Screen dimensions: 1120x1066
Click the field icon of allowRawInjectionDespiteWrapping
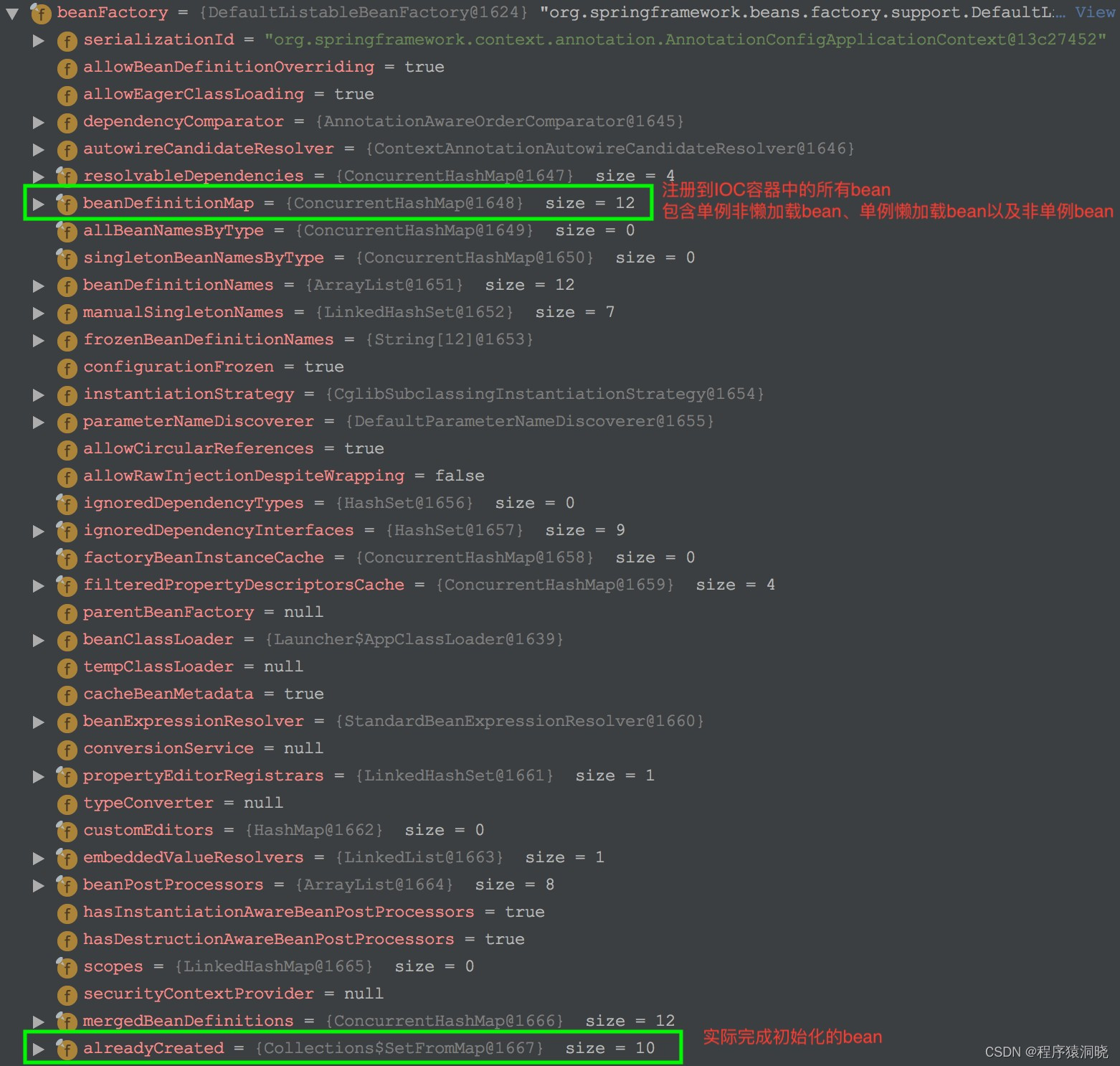tap(67, 477)
